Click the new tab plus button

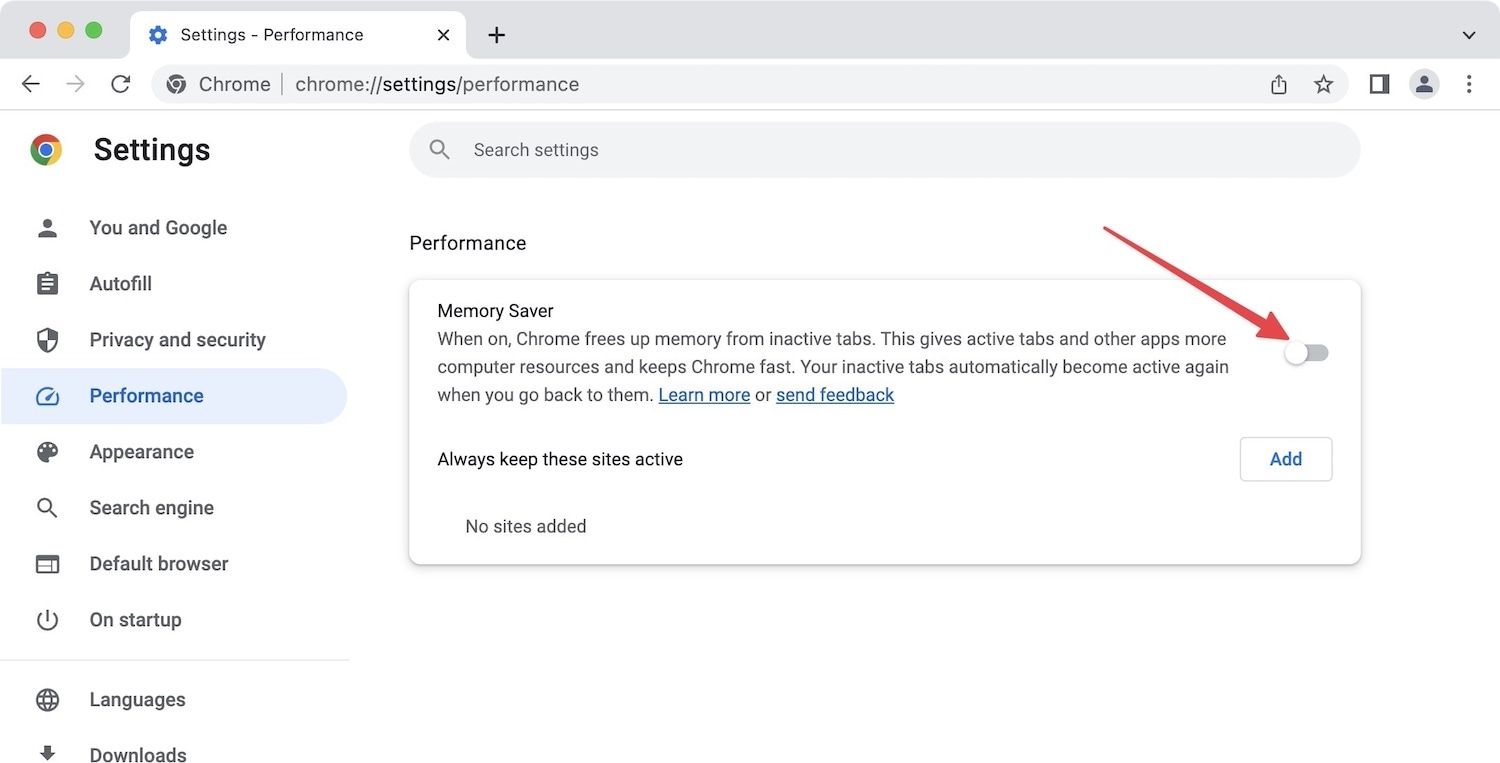pos(496,35)
